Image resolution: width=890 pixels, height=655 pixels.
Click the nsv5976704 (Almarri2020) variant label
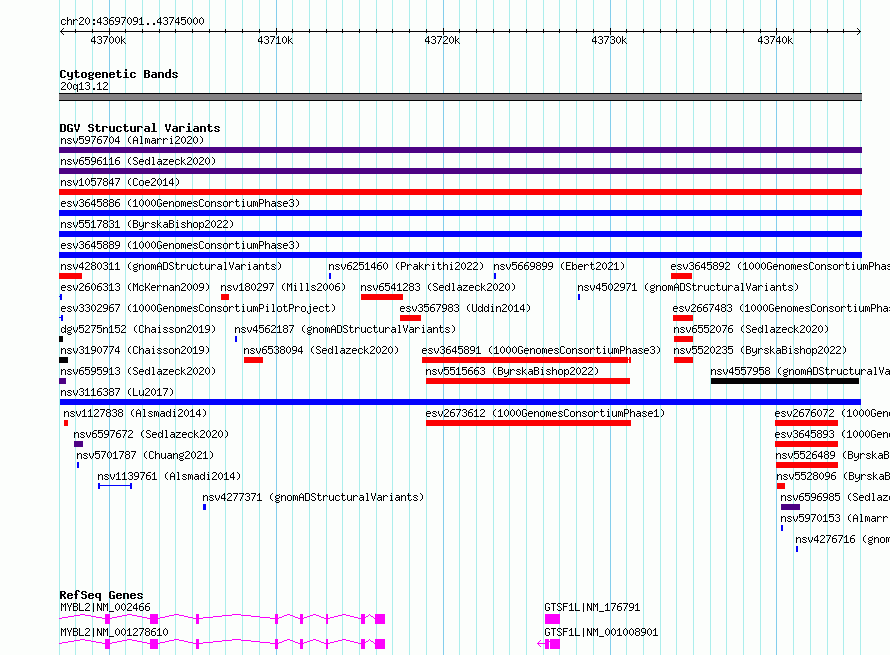click(x=132, y=140)
